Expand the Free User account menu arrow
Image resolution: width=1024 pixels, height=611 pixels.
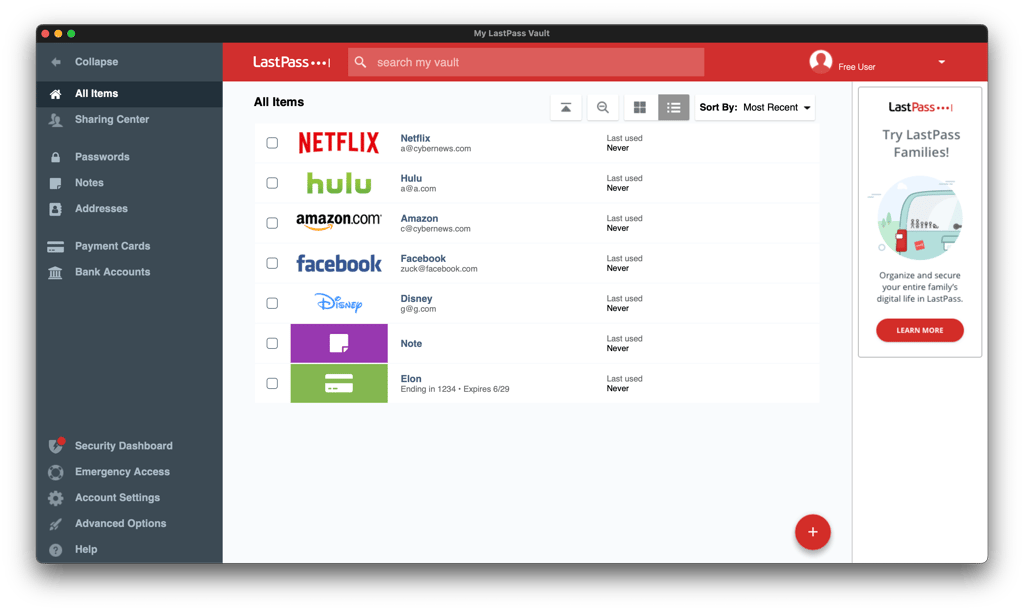tap(942, 62)
